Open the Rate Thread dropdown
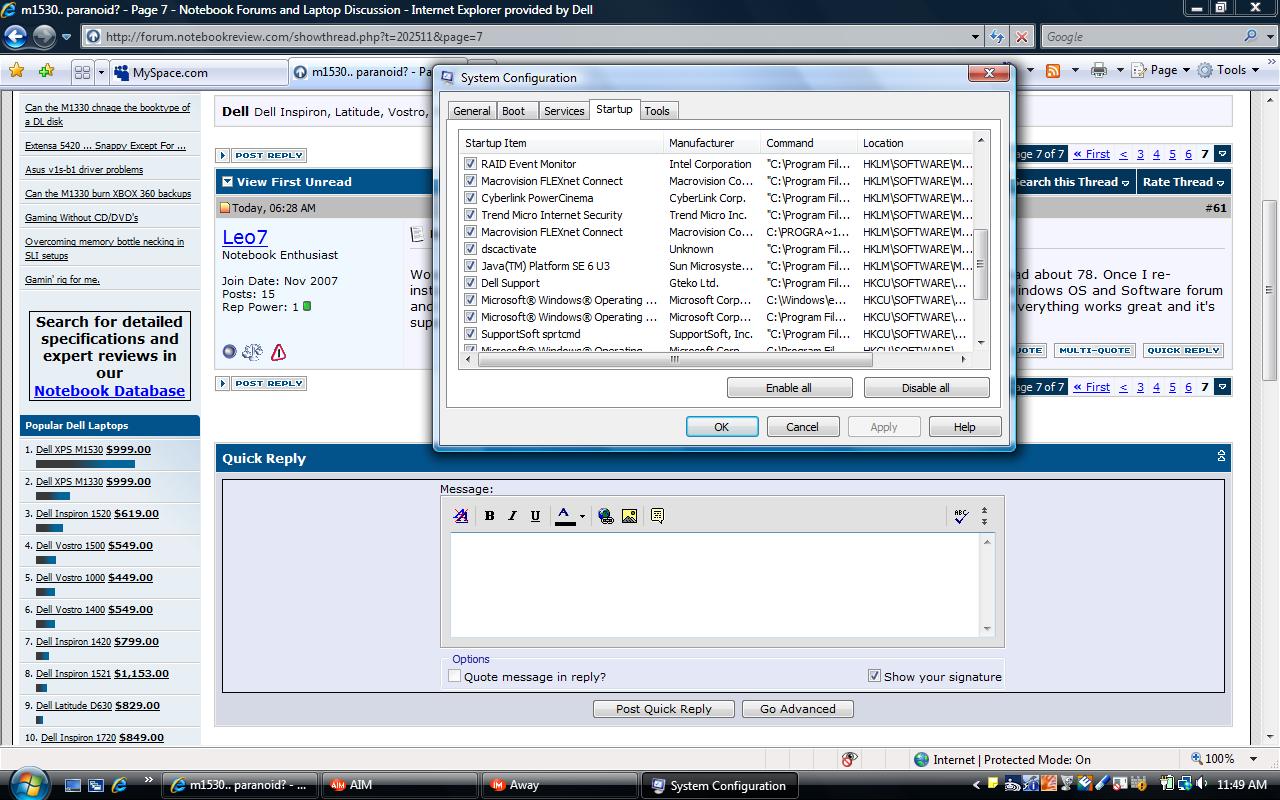The height and width of the screenshot is (800, 1280). click(1183, 182)
